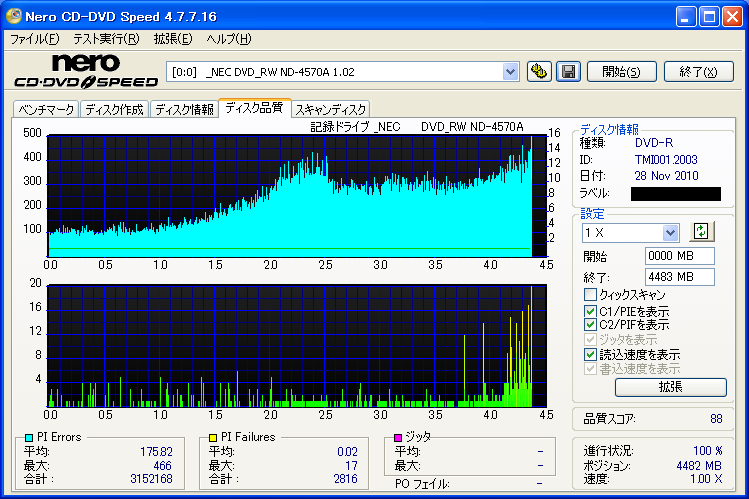Click the 拡張 button in settings panel
749x499 pixels.
[671, 387]
